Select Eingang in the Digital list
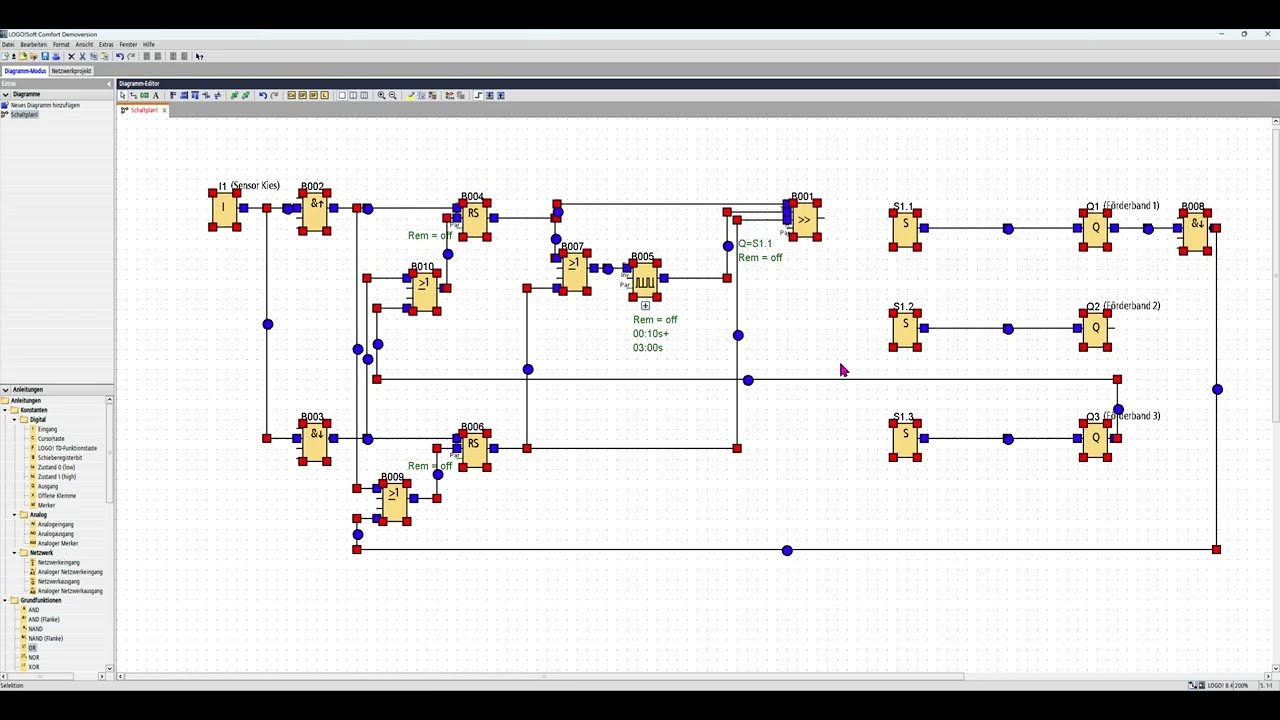 47,429
